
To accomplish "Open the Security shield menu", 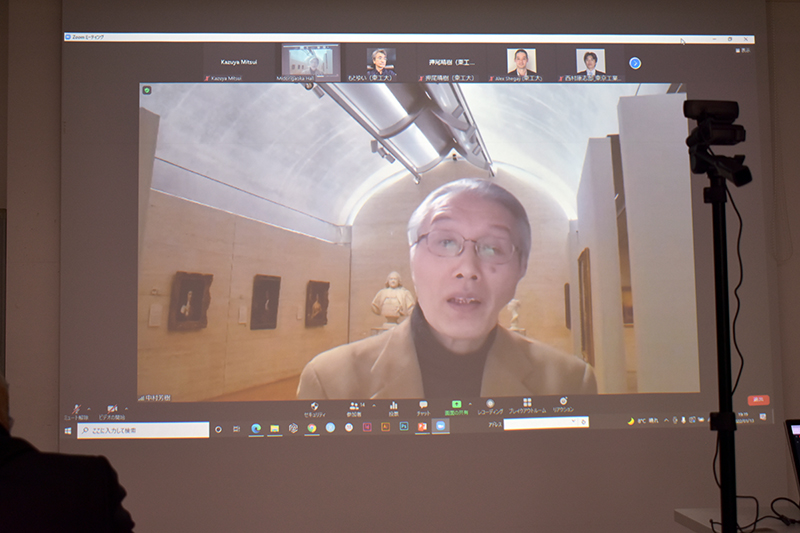I will (x=314, y=410).
